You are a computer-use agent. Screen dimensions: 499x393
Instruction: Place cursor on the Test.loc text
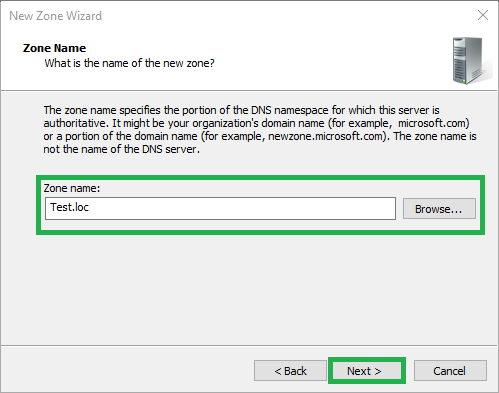pyautogui.click(x=69, y=207)
